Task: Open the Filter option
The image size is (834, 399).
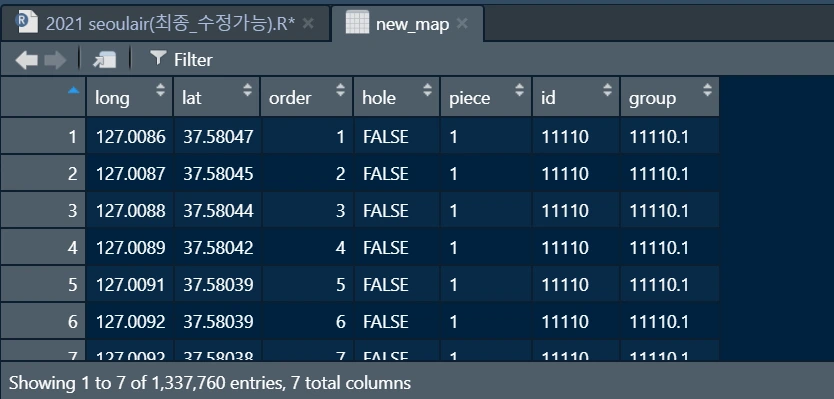Action: [x=181, y=60]
